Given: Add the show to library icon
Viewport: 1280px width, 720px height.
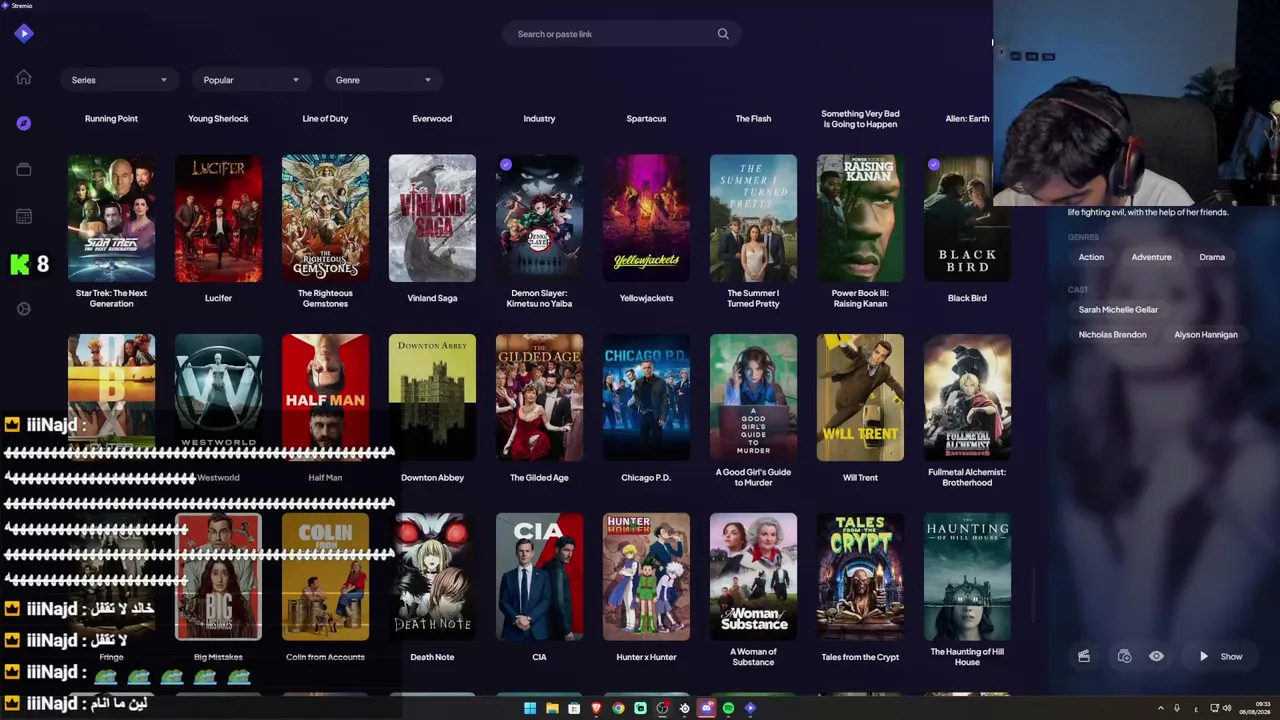Looking at the screenshot, I should 1124,656.
